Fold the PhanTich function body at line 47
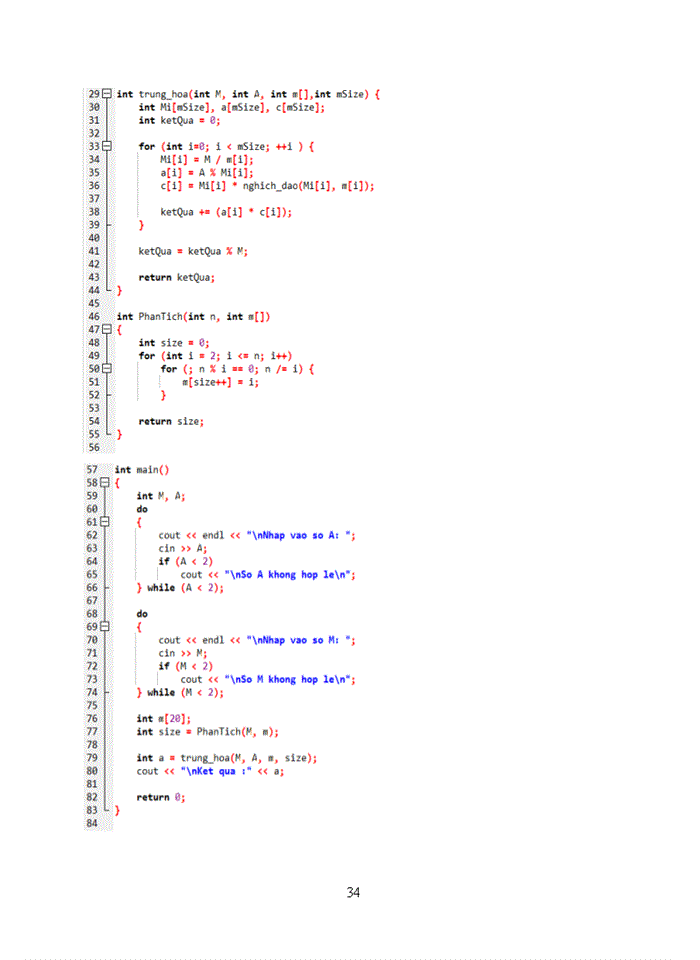 107,329
